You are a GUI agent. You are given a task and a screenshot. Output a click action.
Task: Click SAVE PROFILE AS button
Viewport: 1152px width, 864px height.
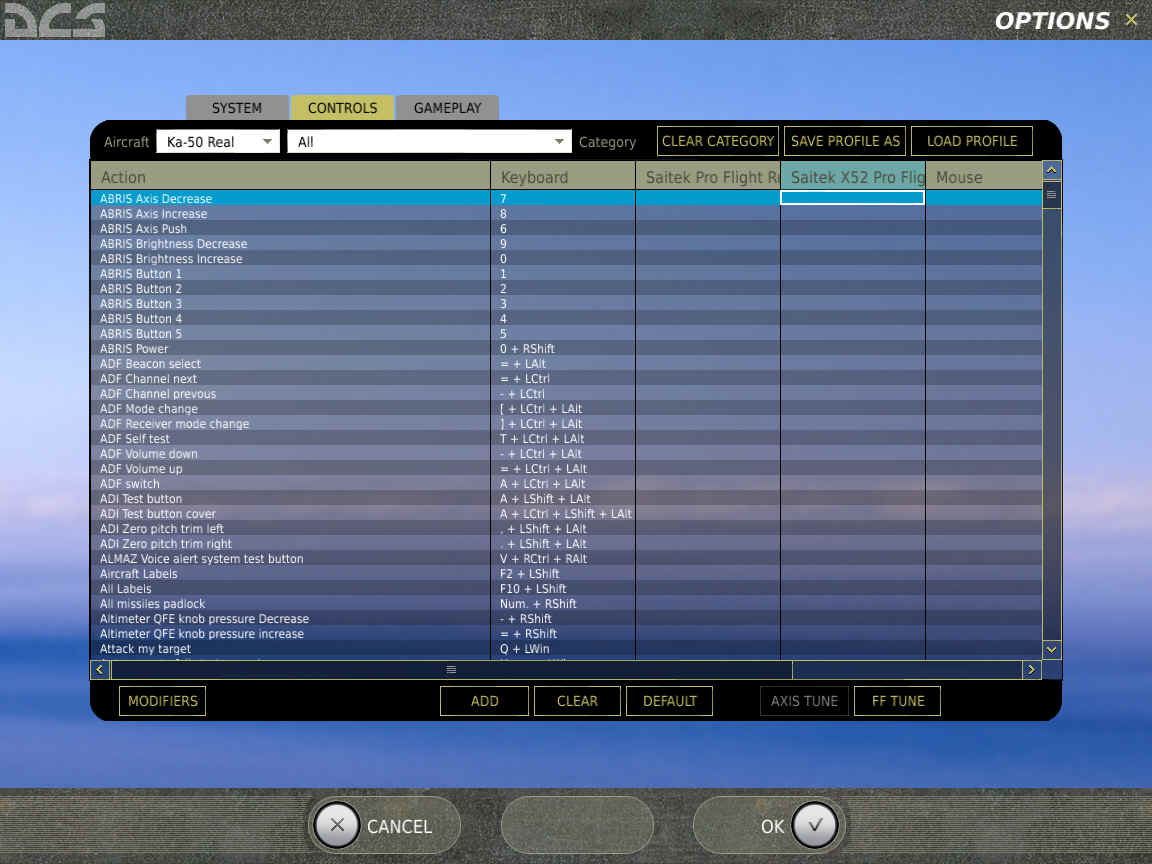coord(845,141)
